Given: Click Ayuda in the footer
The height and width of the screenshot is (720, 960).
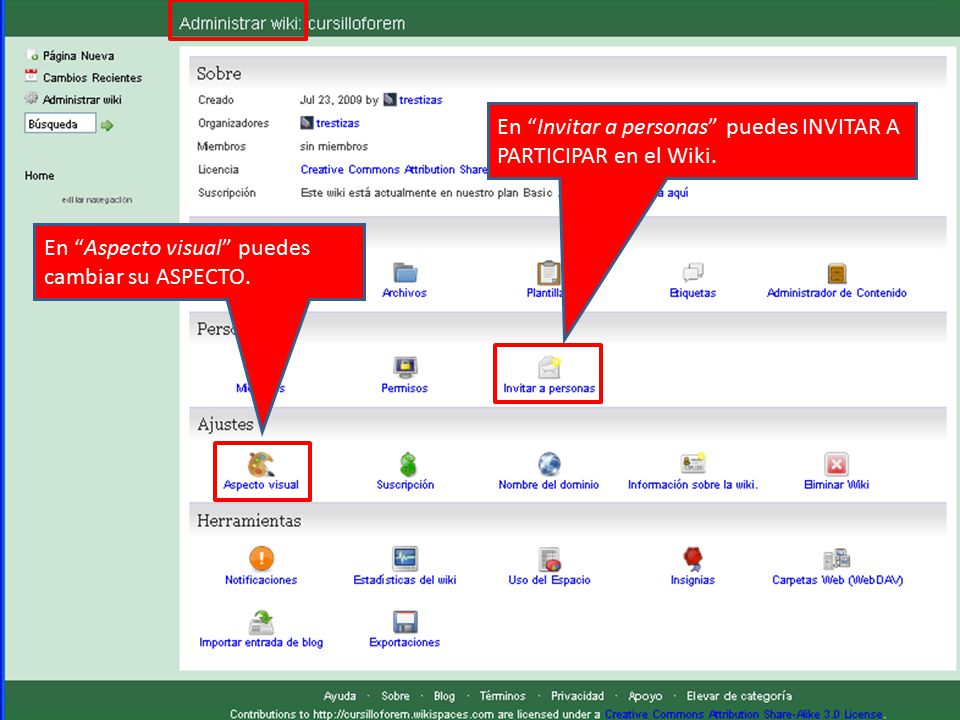Looking at the screenshot, I should (x=340, y=696).
